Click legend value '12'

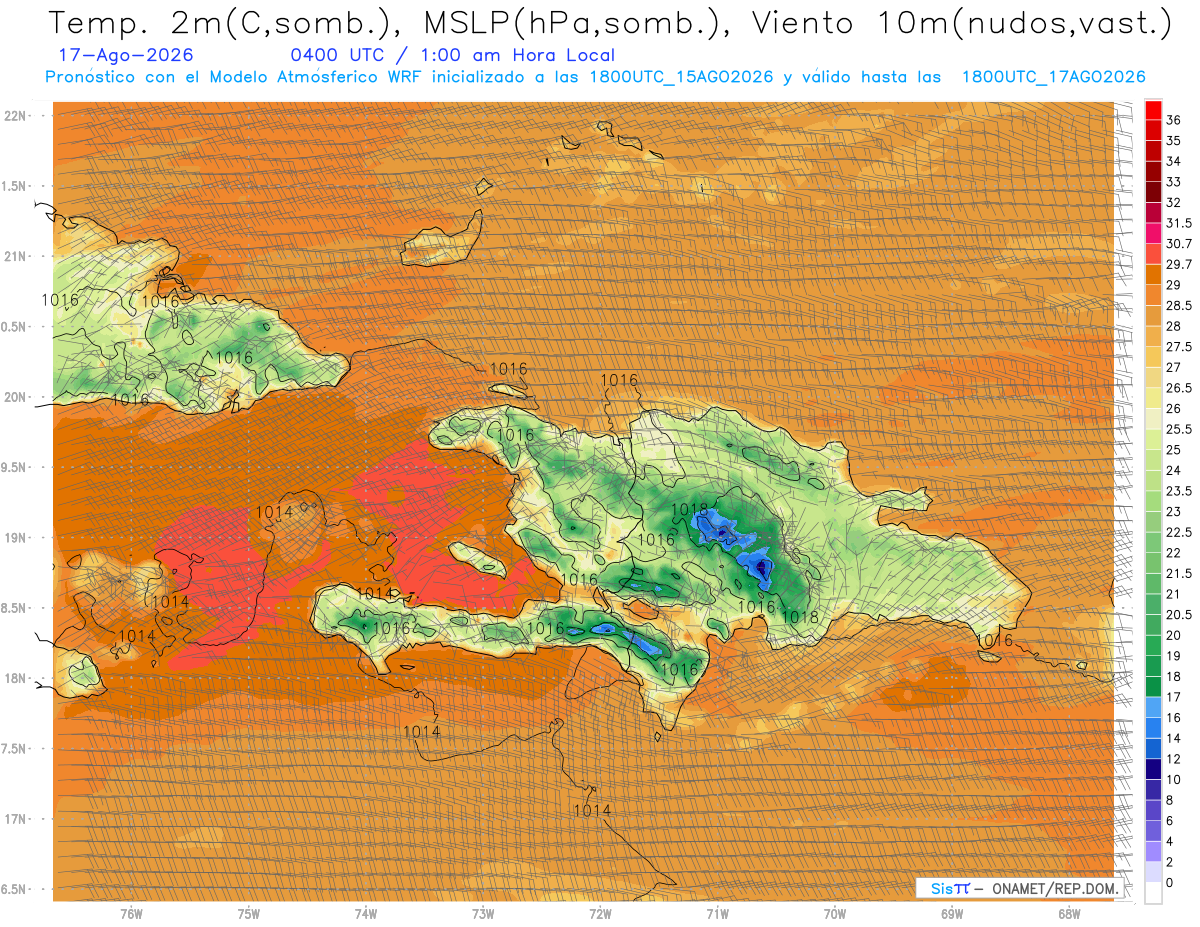click(x=1173, y=758)
